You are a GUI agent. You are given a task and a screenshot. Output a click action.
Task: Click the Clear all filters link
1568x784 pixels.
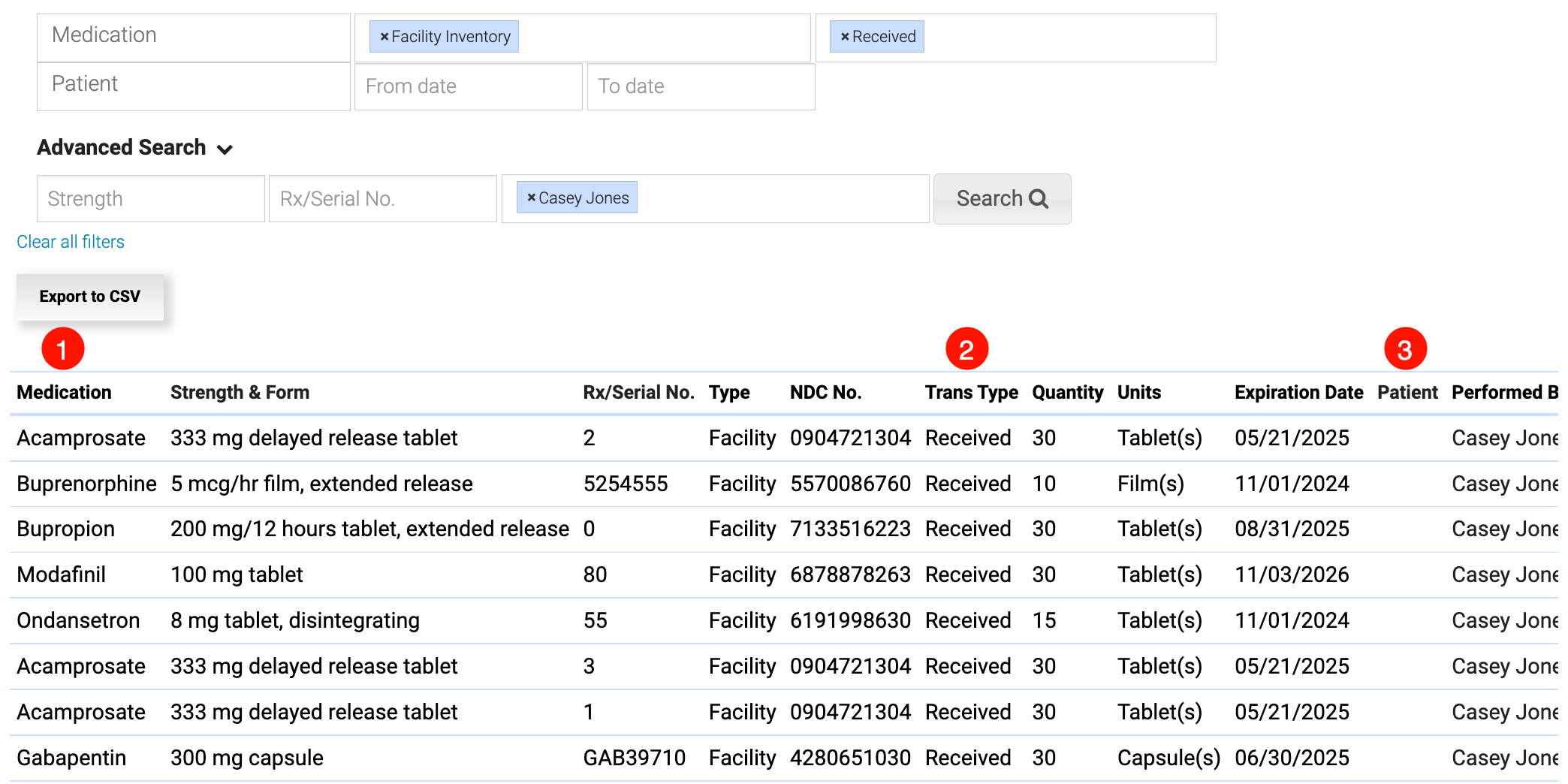coord(70,241)
